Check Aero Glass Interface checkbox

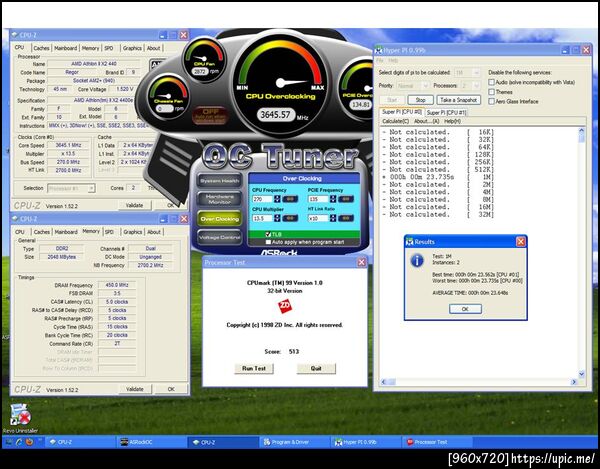point(492,101)
